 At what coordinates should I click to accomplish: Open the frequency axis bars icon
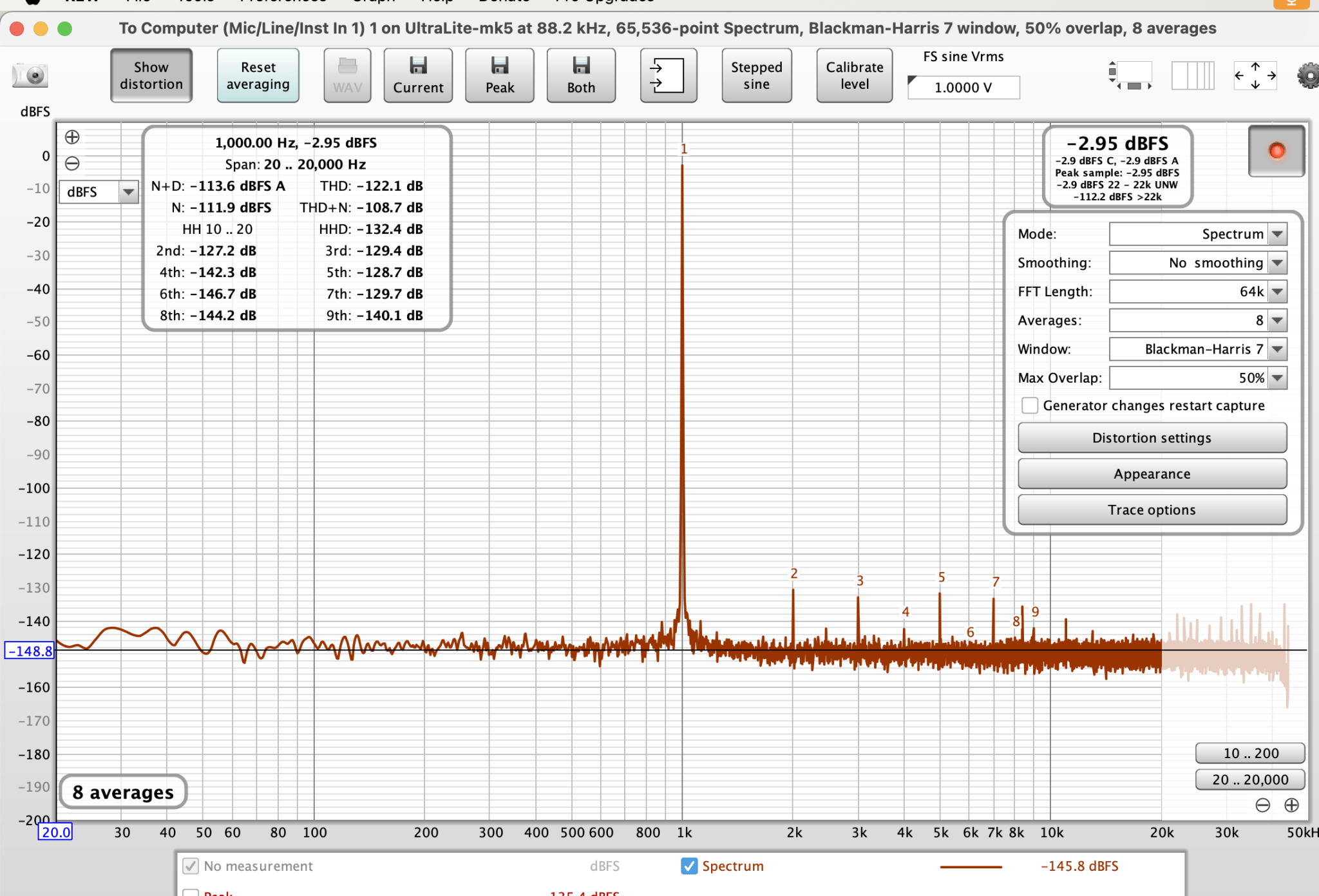click(x=1193, y=75)
